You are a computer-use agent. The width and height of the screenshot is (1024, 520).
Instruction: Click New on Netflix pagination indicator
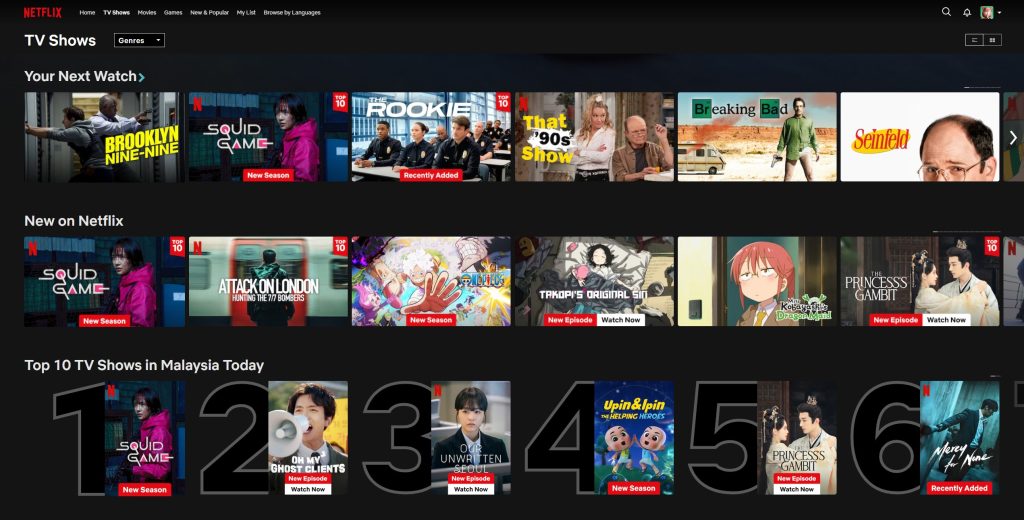[967, 231]
